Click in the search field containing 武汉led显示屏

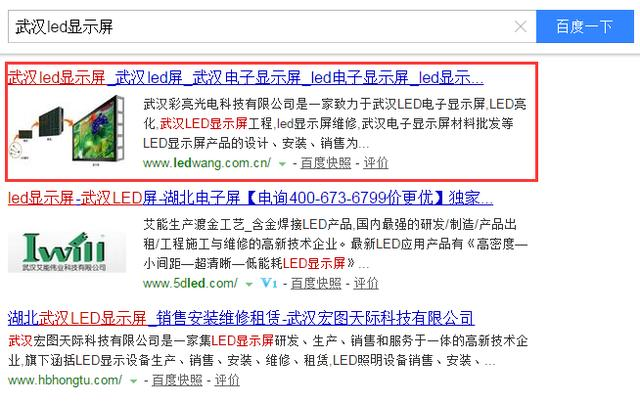(260, 27)
